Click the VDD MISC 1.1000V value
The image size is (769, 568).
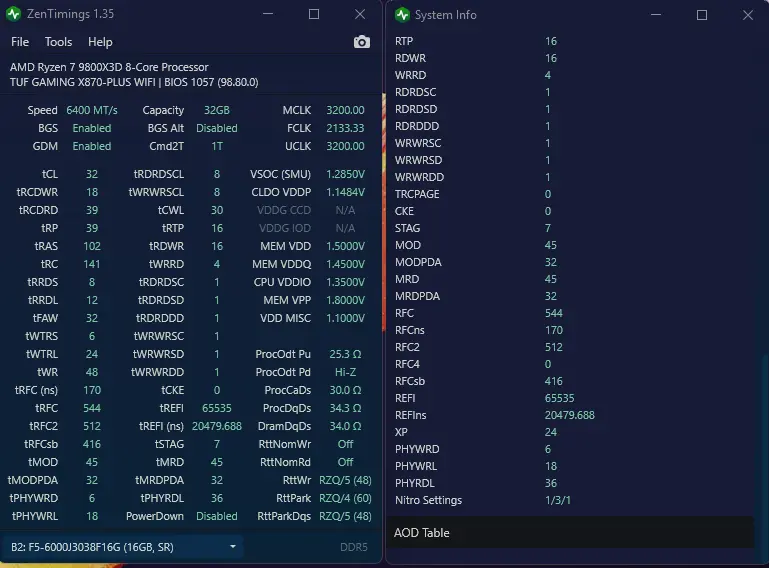345,318
